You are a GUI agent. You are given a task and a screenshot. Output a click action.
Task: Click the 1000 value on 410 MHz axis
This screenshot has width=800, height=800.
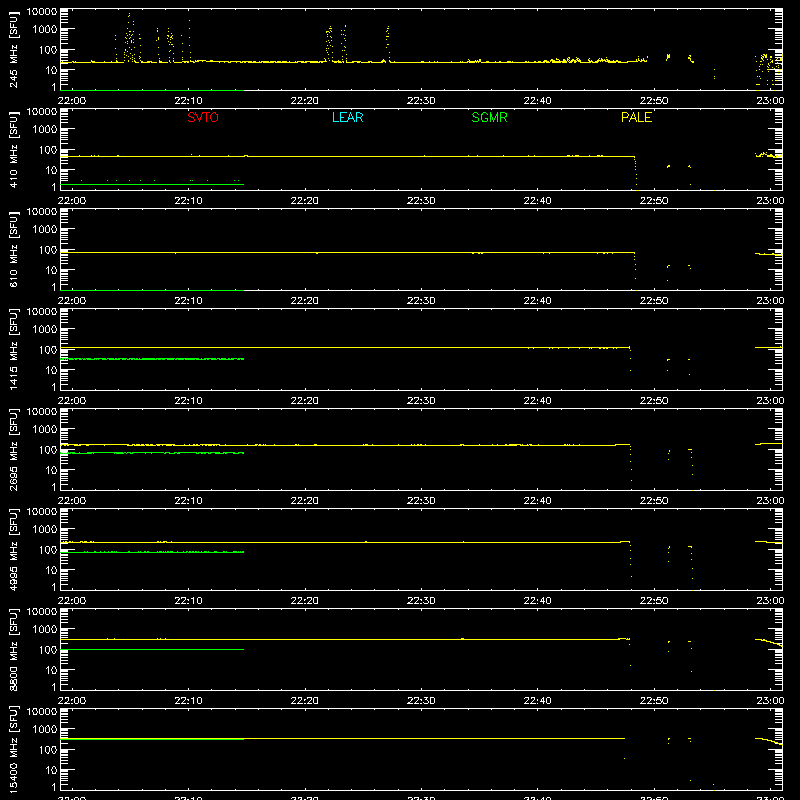[x=45, y=130]
